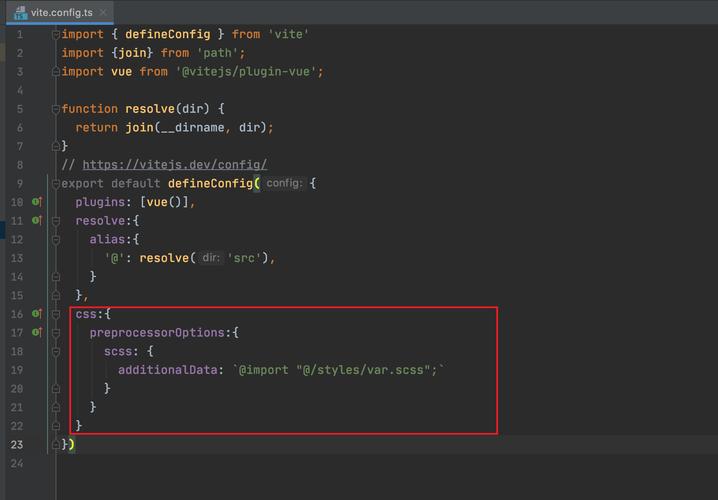Click the alias property on line 12

pyautogui.click(x=107, y=239)
